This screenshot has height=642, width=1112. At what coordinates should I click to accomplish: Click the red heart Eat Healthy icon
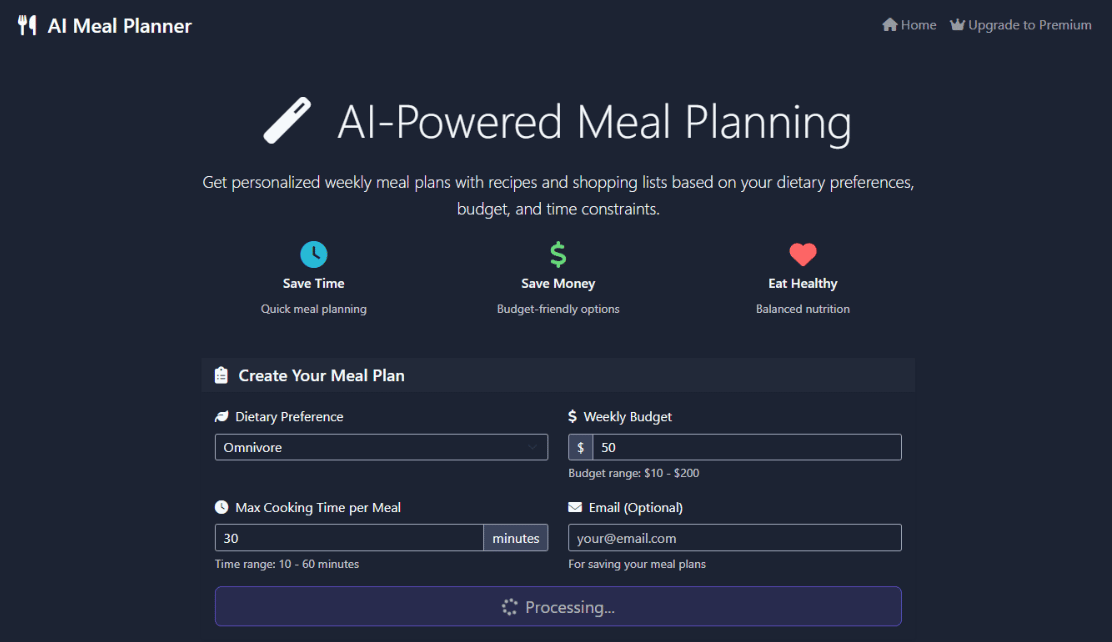[x=803, y=254]
